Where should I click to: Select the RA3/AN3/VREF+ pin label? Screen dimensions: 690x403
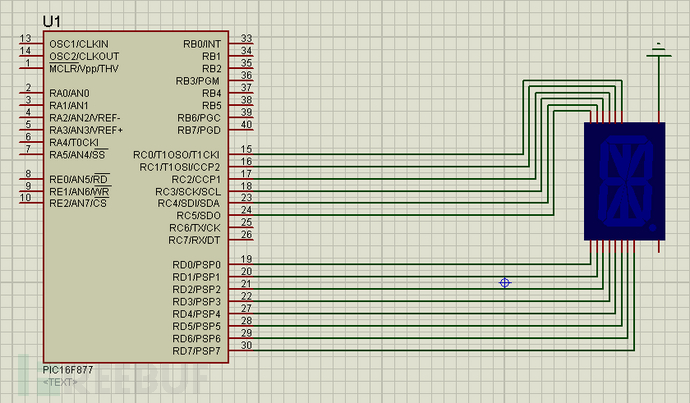(86, 130)
